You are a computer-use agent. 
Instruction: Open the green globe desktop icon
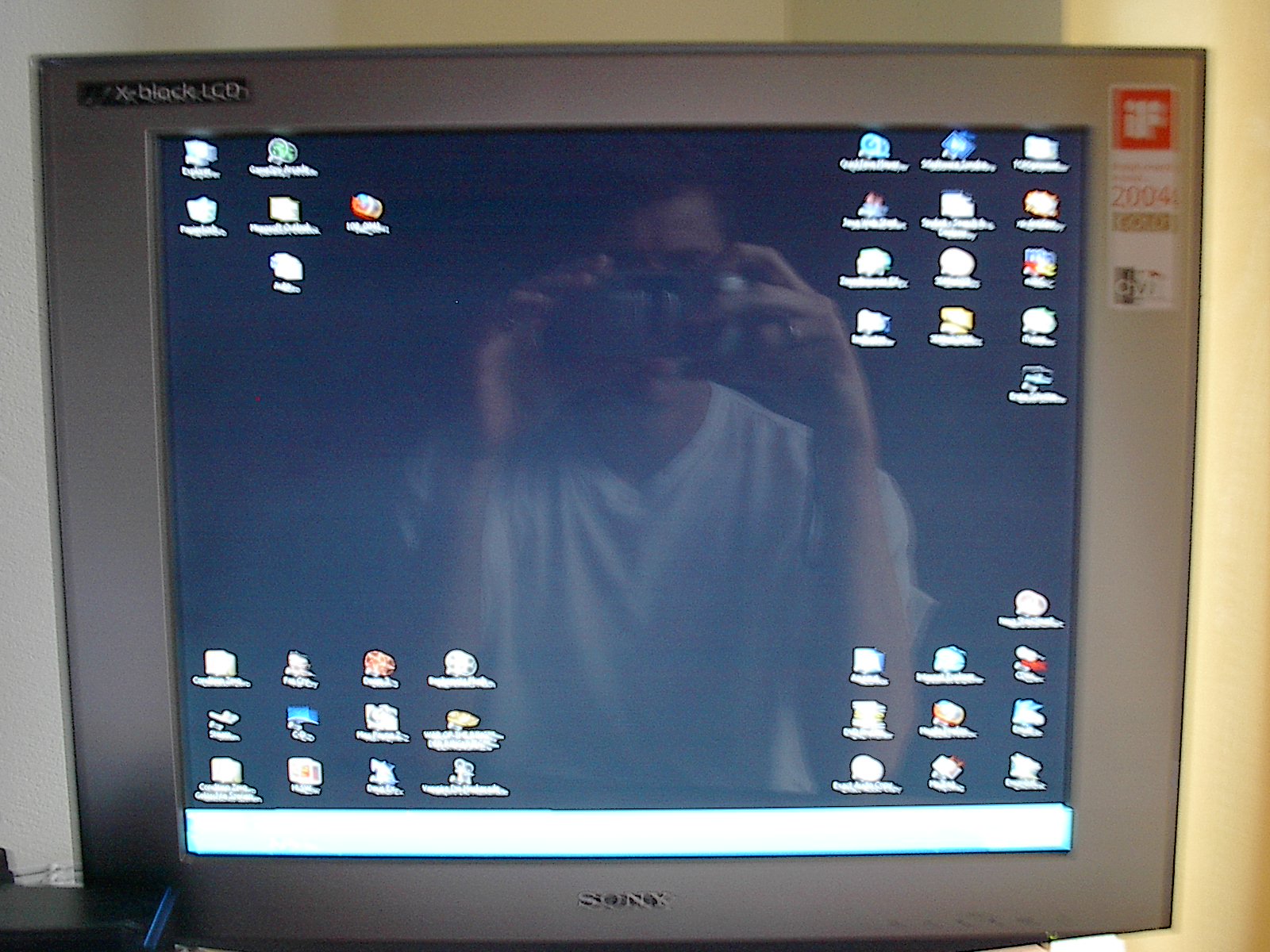click(x=282, y=150)
